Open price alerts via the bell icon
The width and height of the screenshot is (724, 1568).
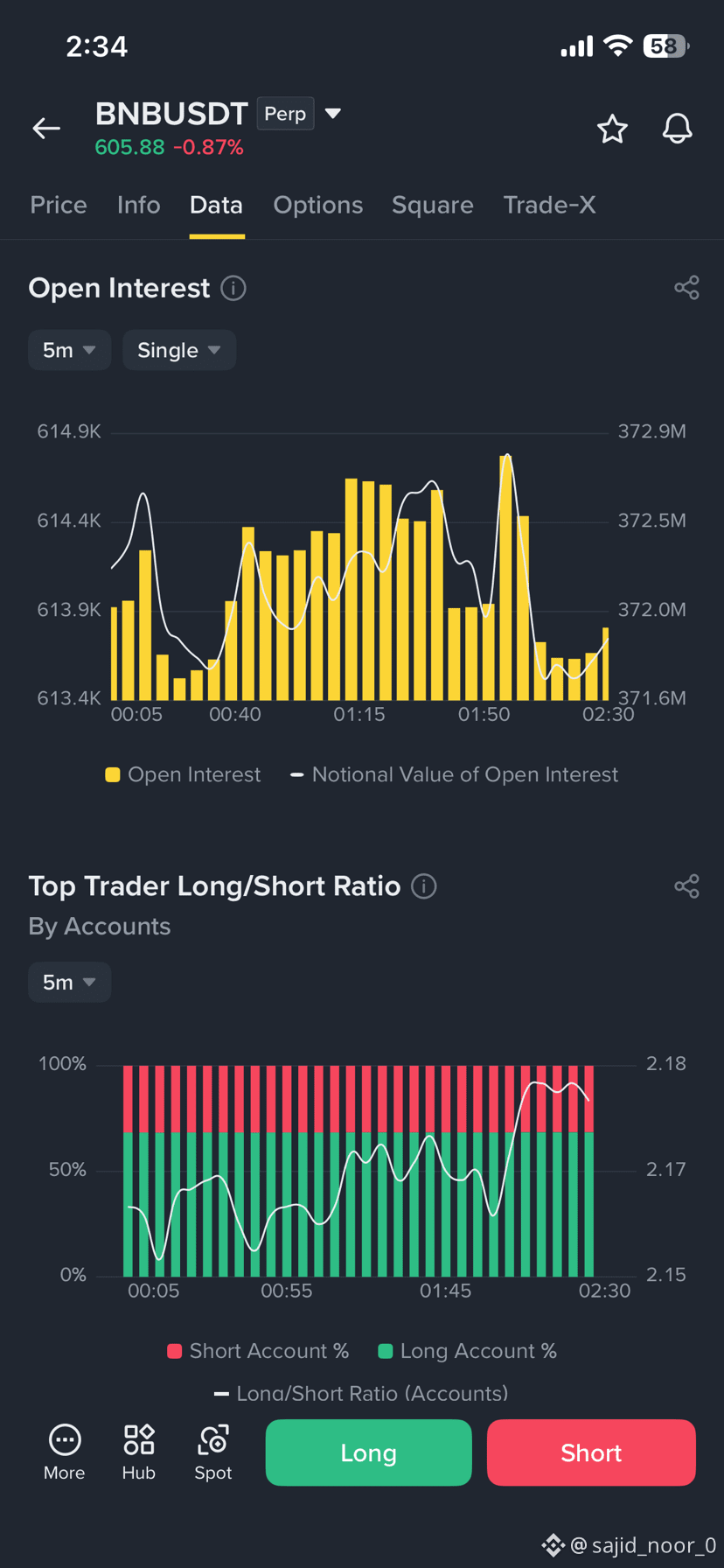click(x=677, y=129)
